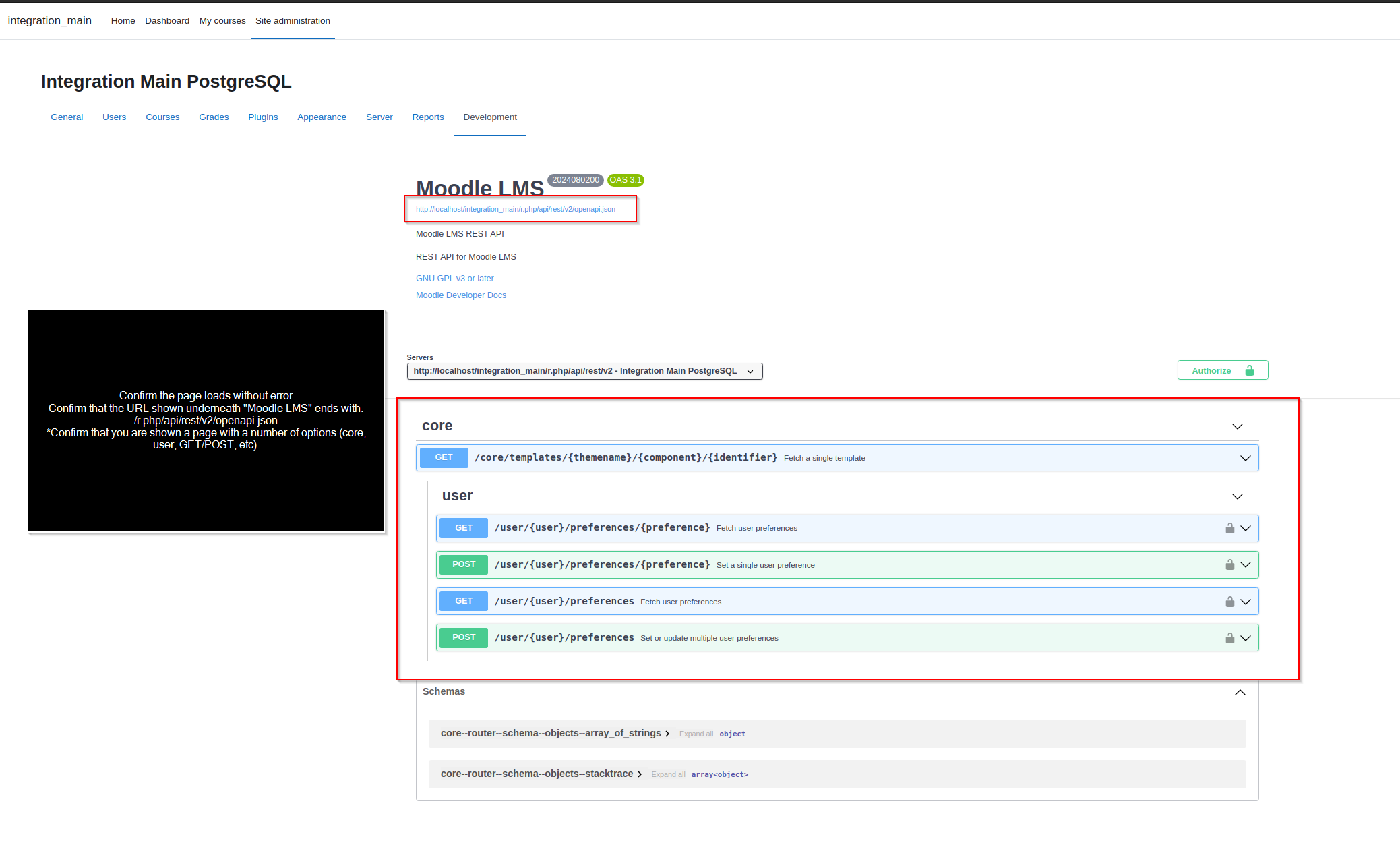Click the lock icon on POST /user/{user}/preferences/{preference}
This screenshot has width=1400, height=845.
click(1229, 564)
